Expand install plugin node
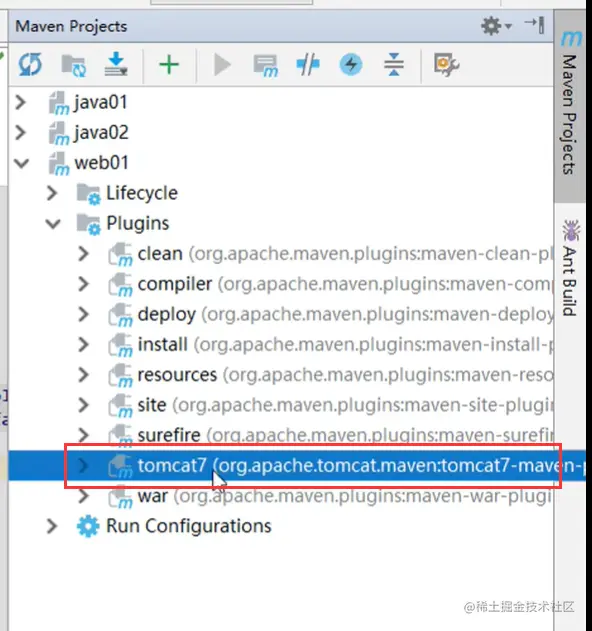Screen dimensions: 592x631 [x=83, y=344]
